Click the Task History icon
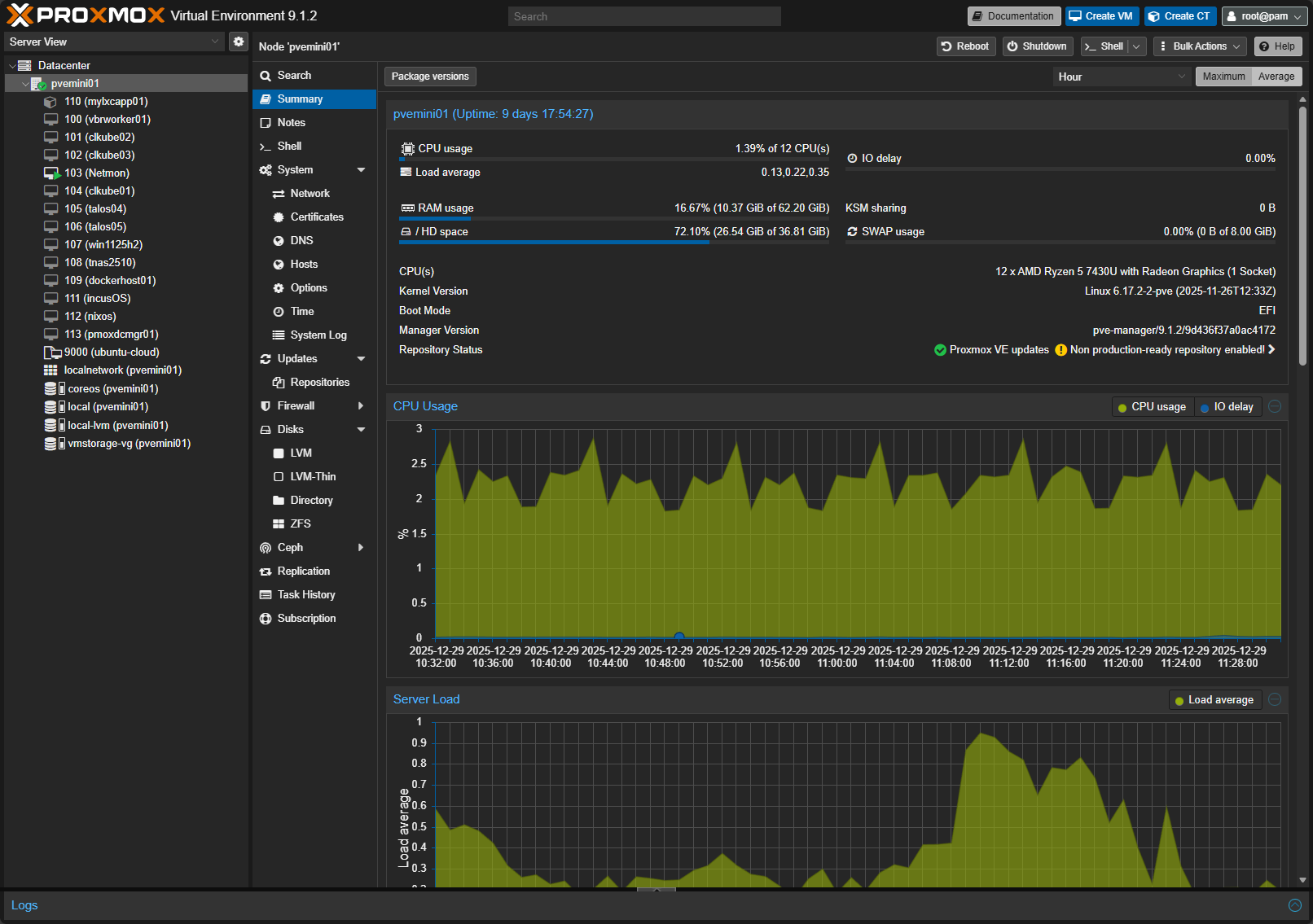This screenshot has height=924, width=1313. (266, 594)
